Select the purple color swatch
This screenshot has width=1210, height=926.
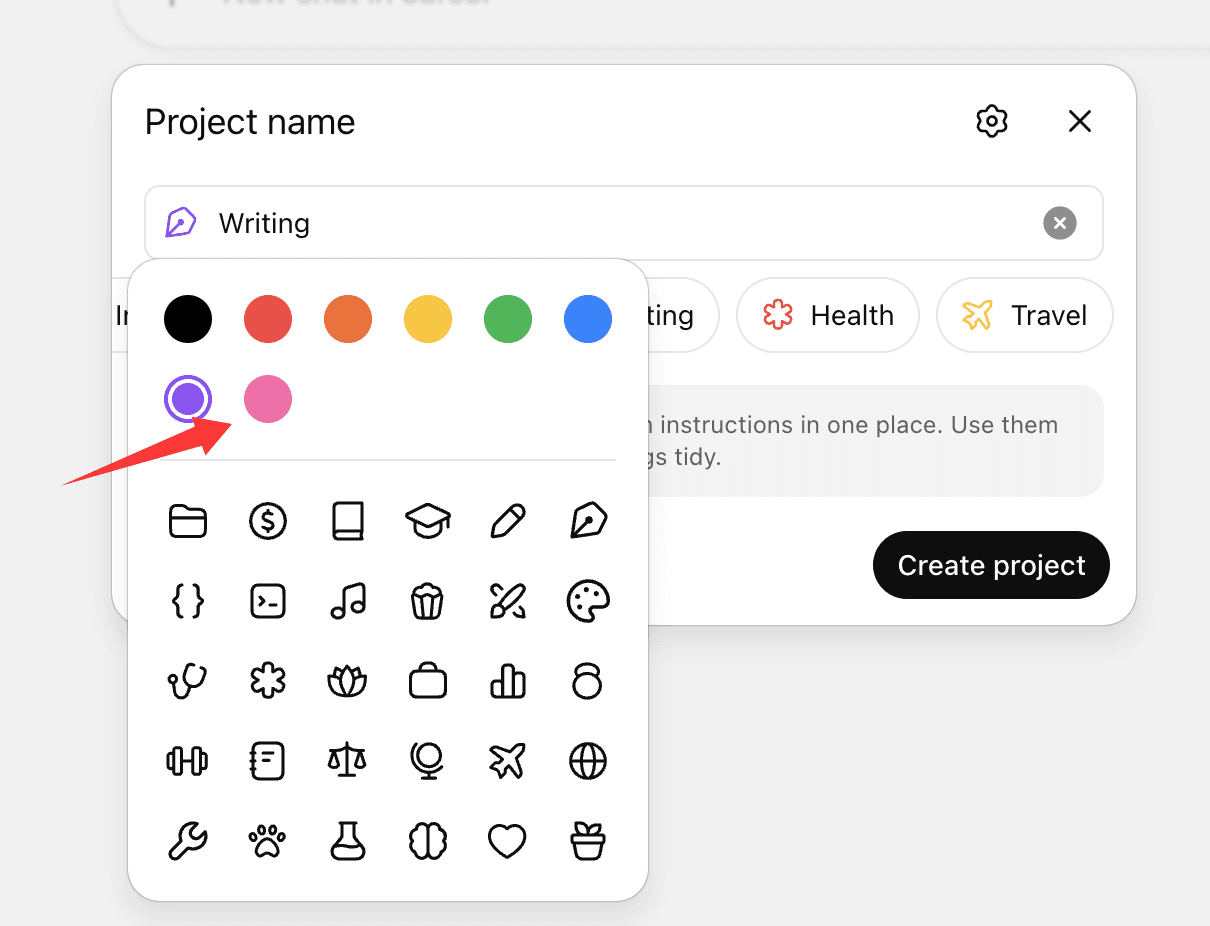(188, 400)
